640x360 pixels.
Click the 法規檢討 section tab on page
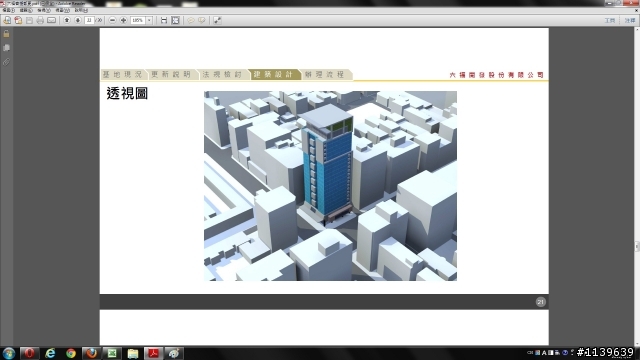(x=222, y=74)
